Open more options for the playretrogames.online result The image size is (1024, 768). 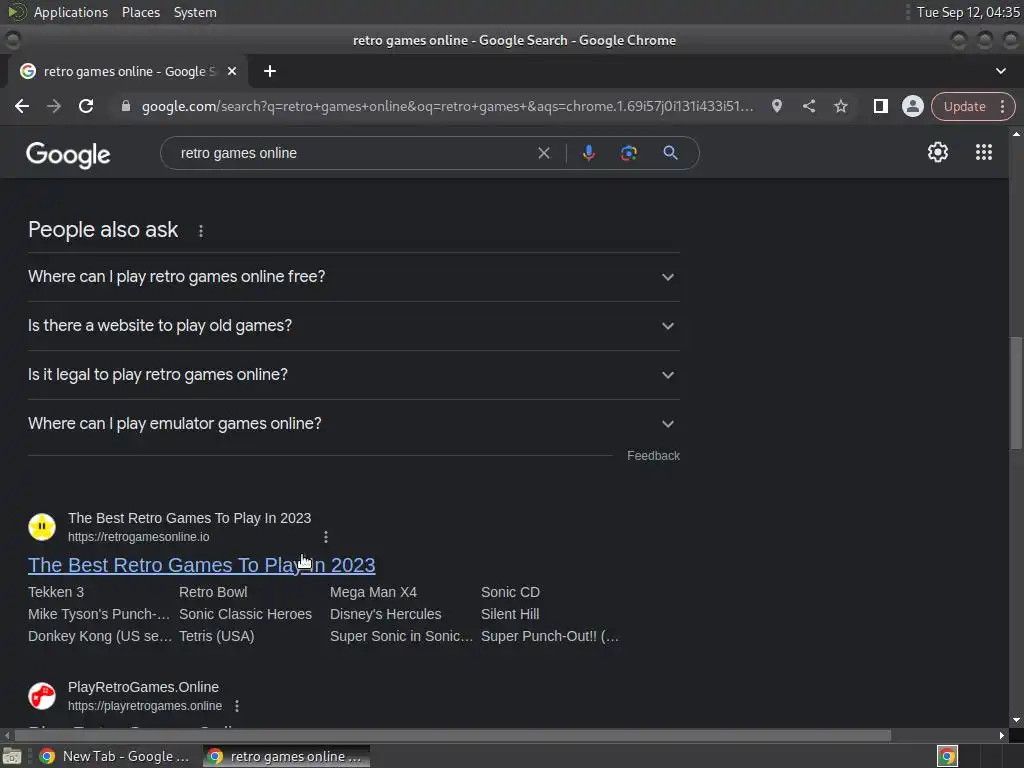click(x=237, y=706)
